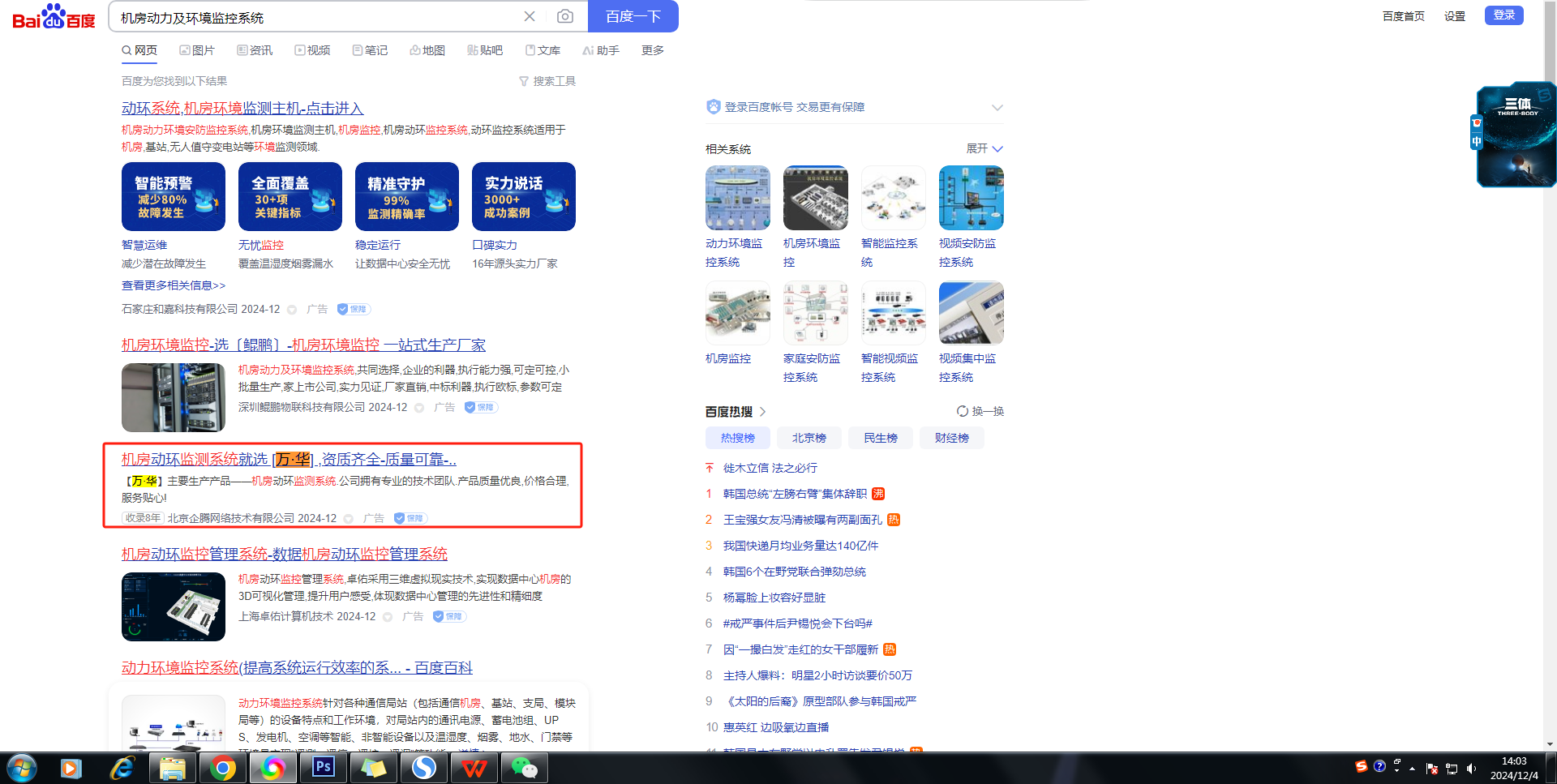Switch to Google Chrome in taskbar
The width and height of the screenshot is (1557, 784).
[222, 768]
